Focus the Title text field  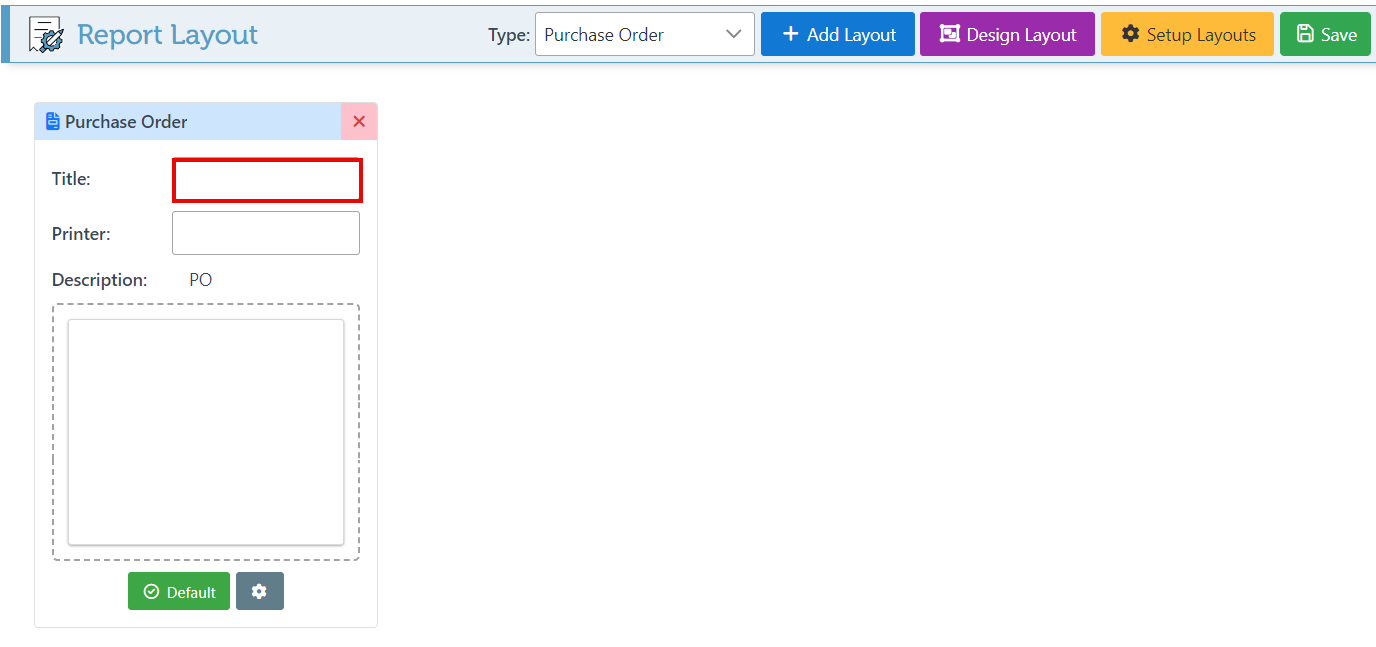[267, 180]
